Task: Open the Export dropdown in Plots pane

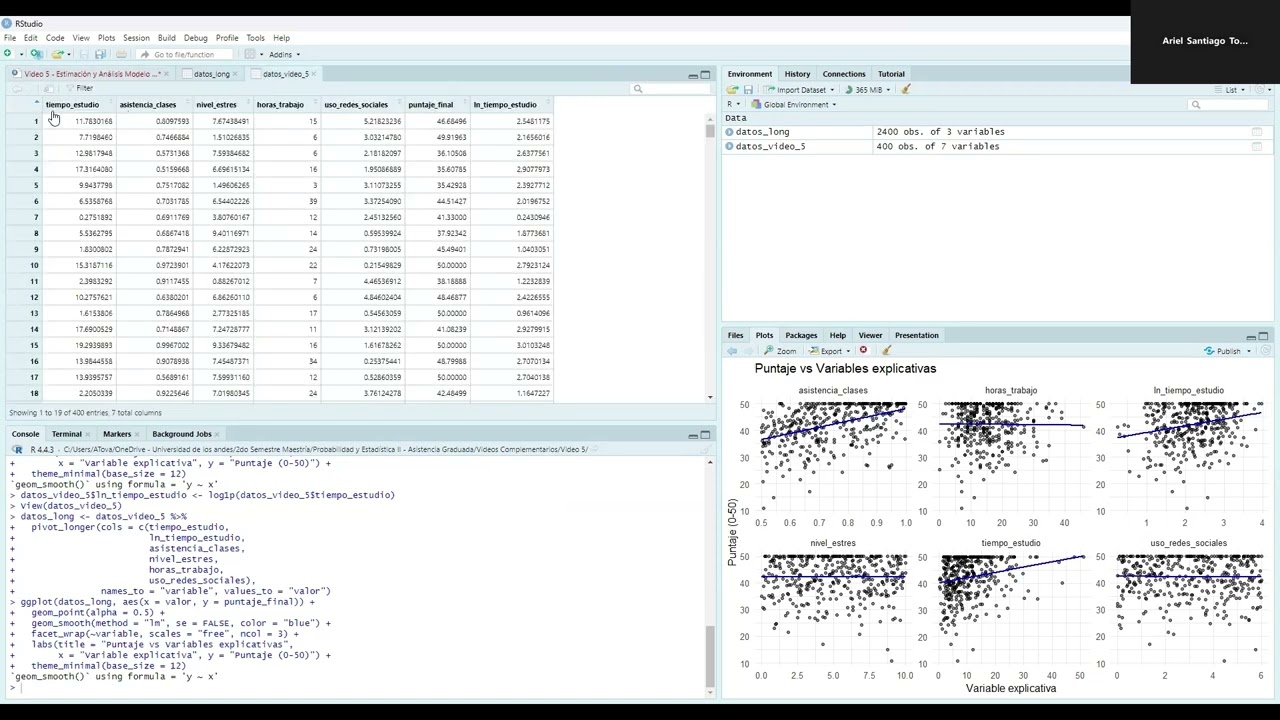Action: (x=830, y=351)
